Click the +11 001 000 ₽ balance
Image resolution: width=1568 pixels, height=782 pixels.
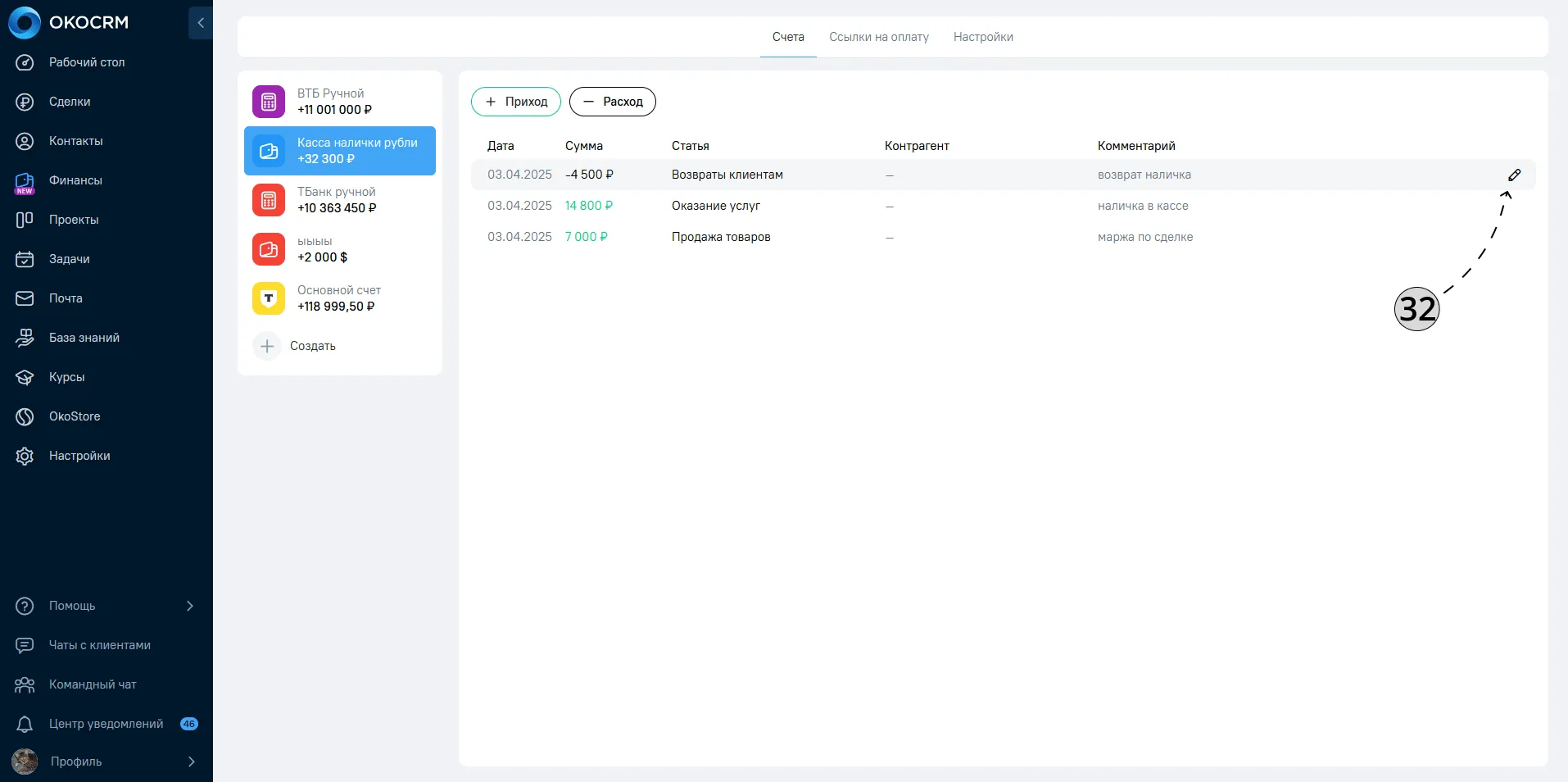coord(334,110)
